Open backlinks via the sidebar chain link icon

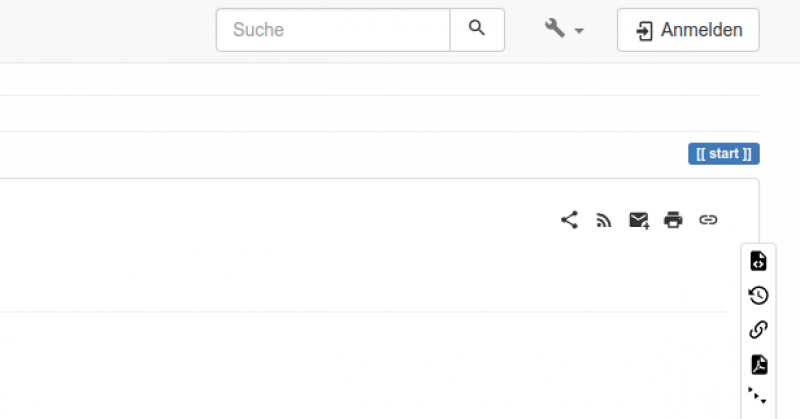point(758,330)
